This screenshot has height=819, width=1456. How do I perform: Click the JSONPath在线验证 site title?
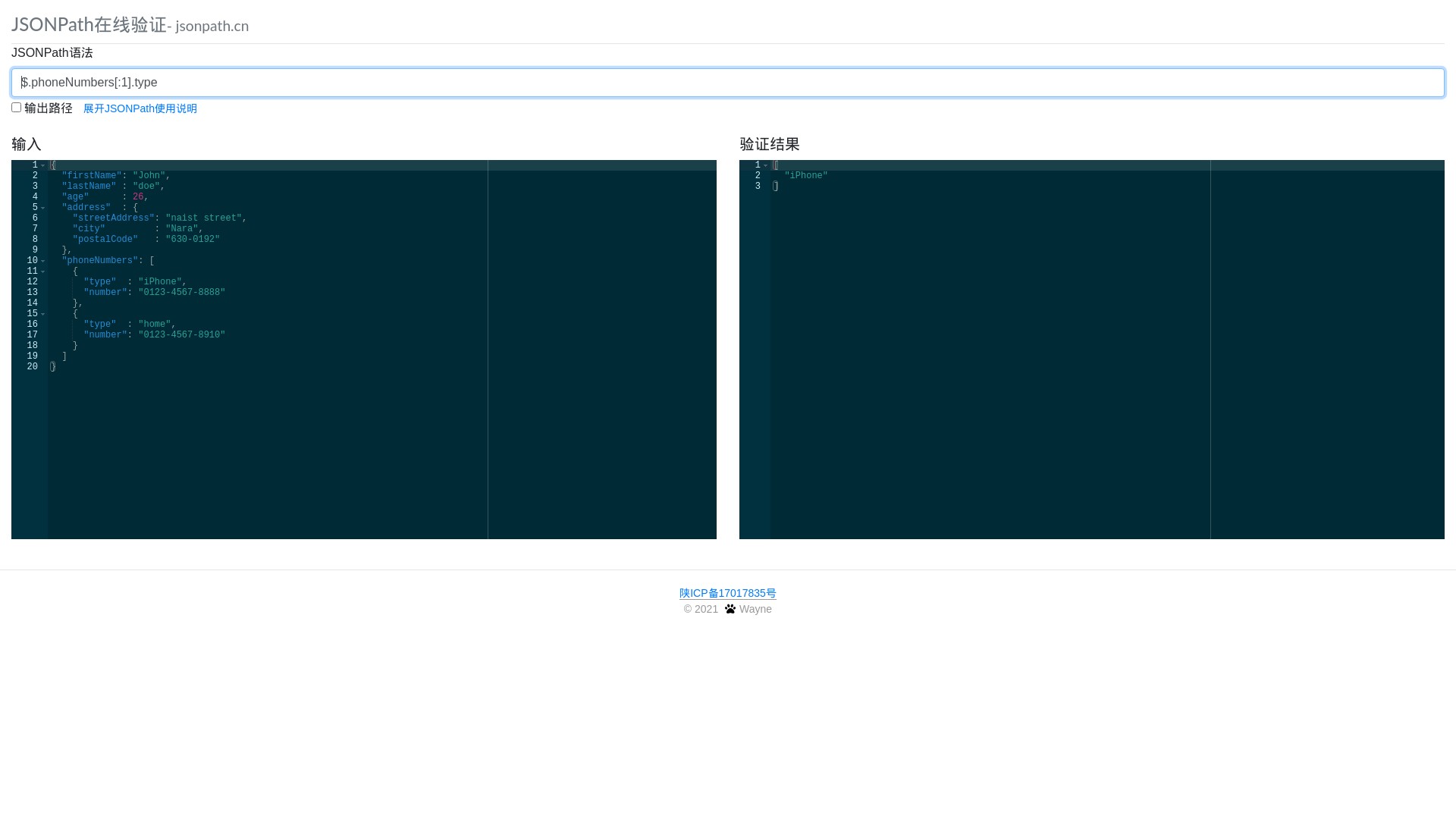(x=89, y=24)
